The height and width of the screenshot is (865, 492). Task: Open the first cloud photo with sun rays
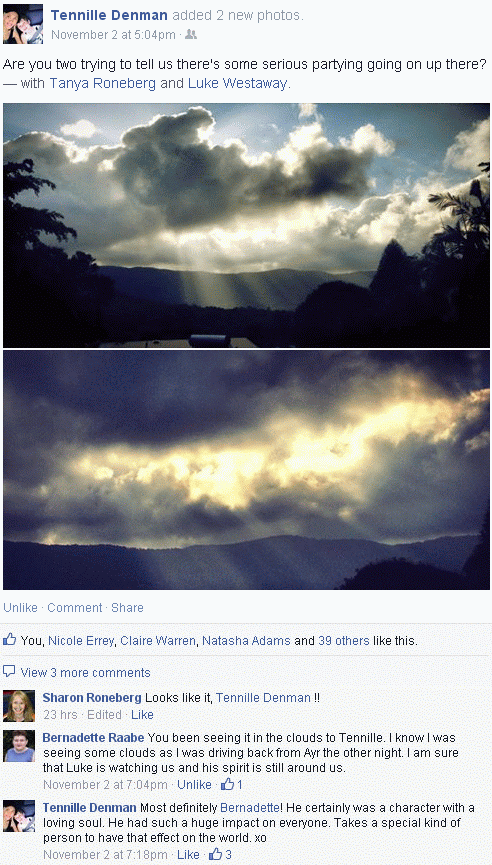246,225
